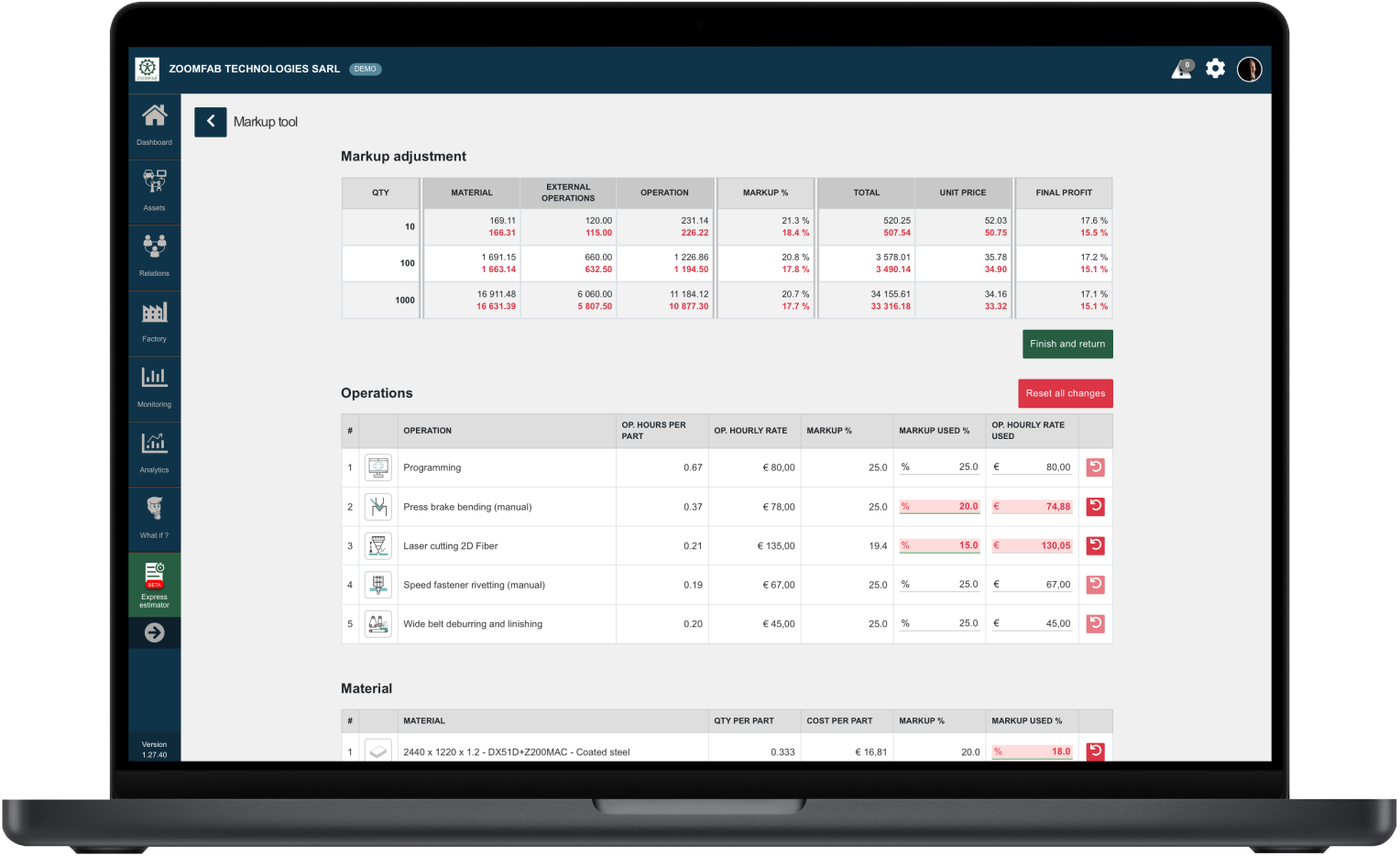This screenshot has width=1400, height=856.
Task: Click the Laser cutting operation icon
Action: tap(377, 545)
